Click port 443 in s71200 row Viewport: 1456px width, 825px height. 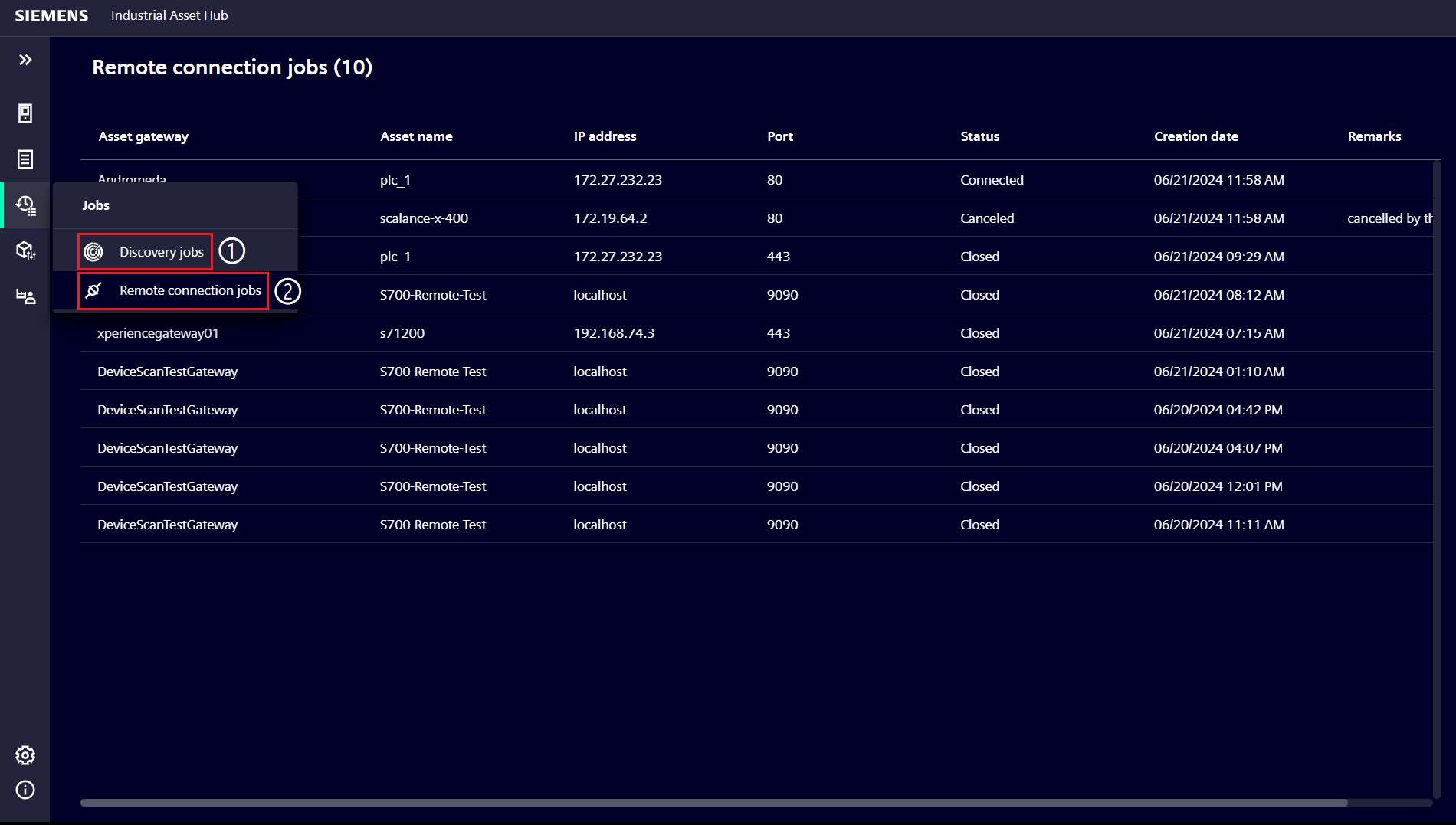point(779,333)
